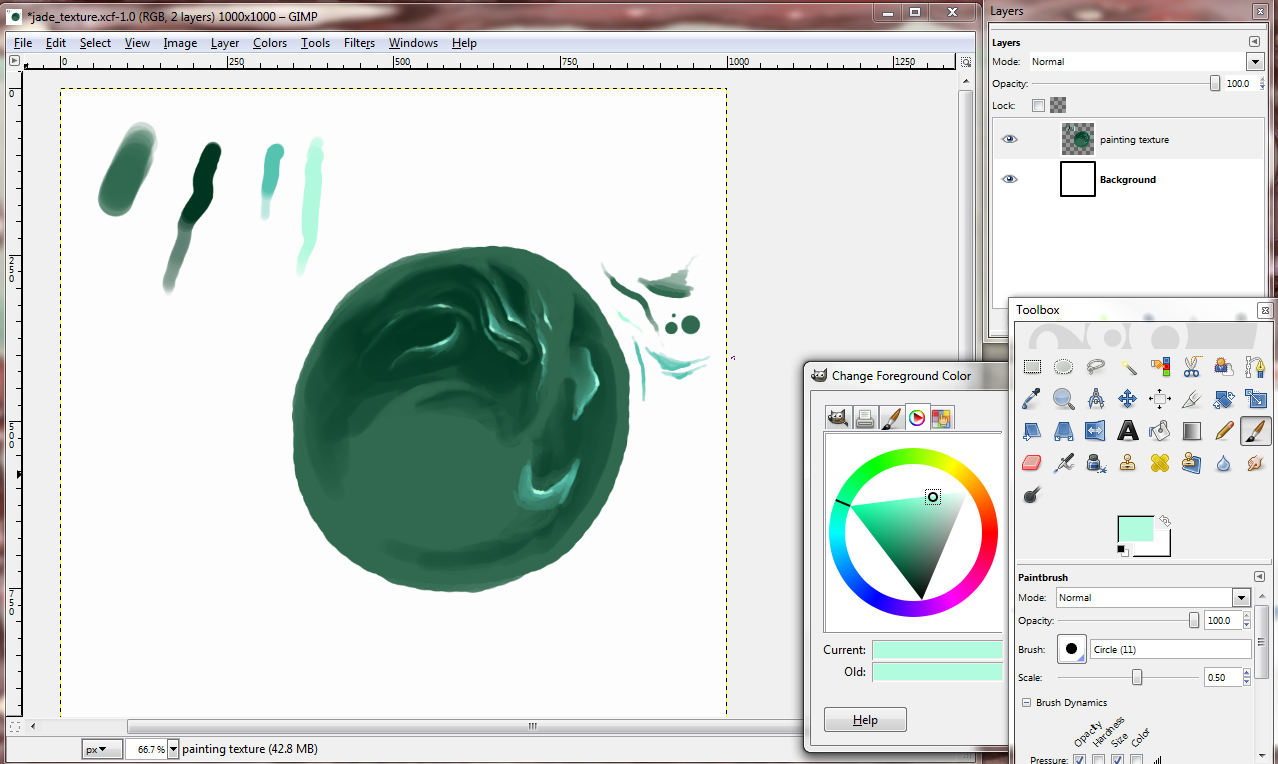Viewport: 1278px width, 764px height.
Task: Select the Text tool
Action: coord(1127,431)
